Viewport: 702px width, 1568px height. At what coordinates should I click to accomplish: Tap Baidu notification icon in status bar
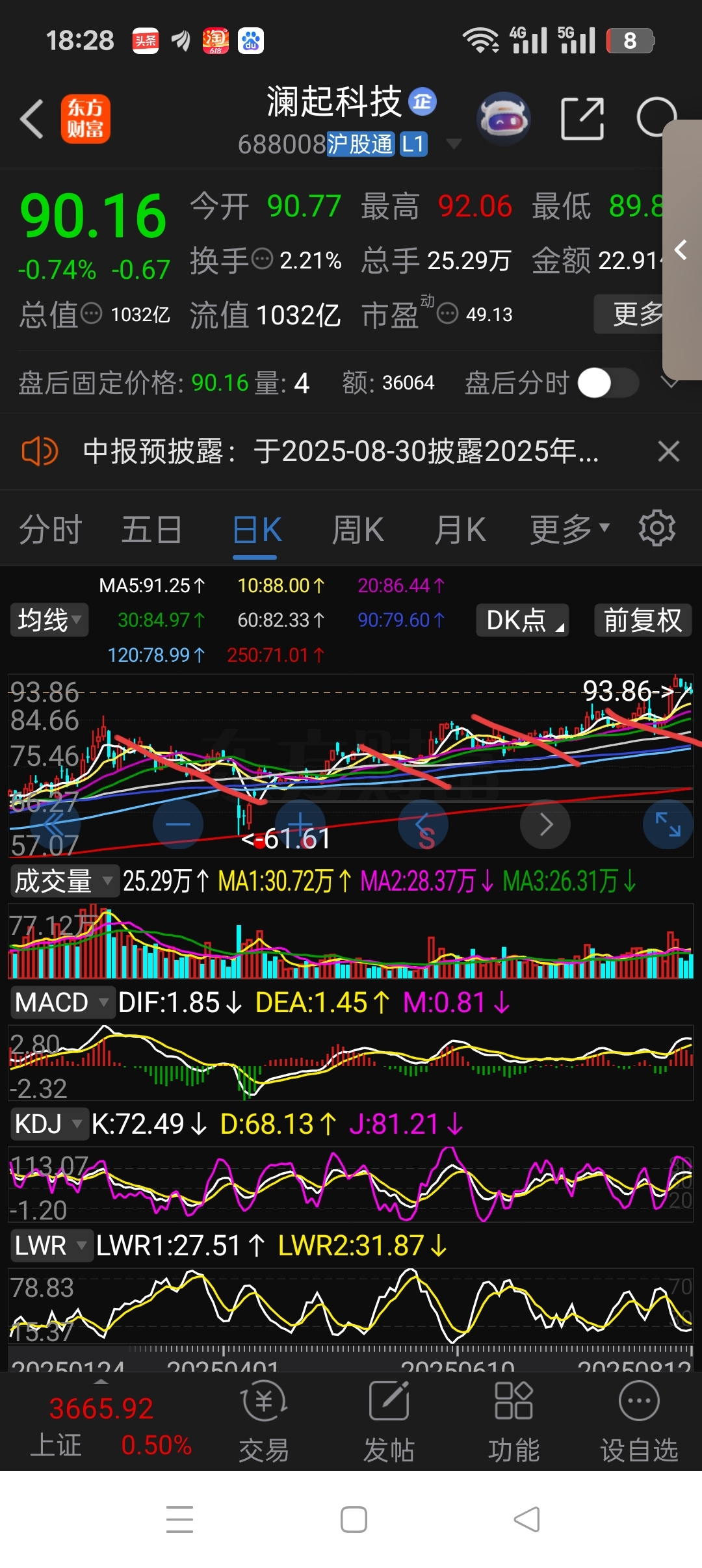(251, 41)
